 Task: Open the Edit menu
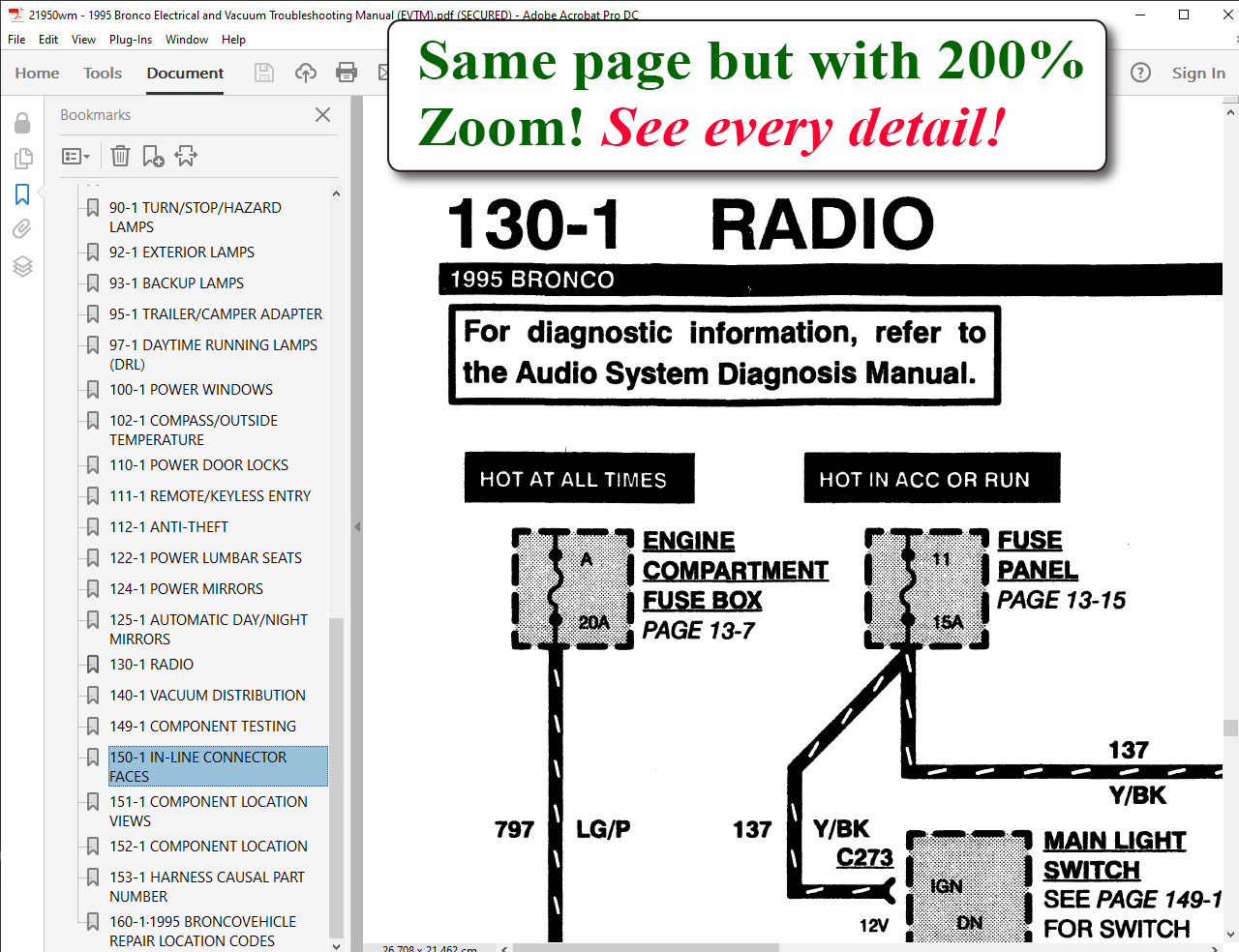[48, 40]
